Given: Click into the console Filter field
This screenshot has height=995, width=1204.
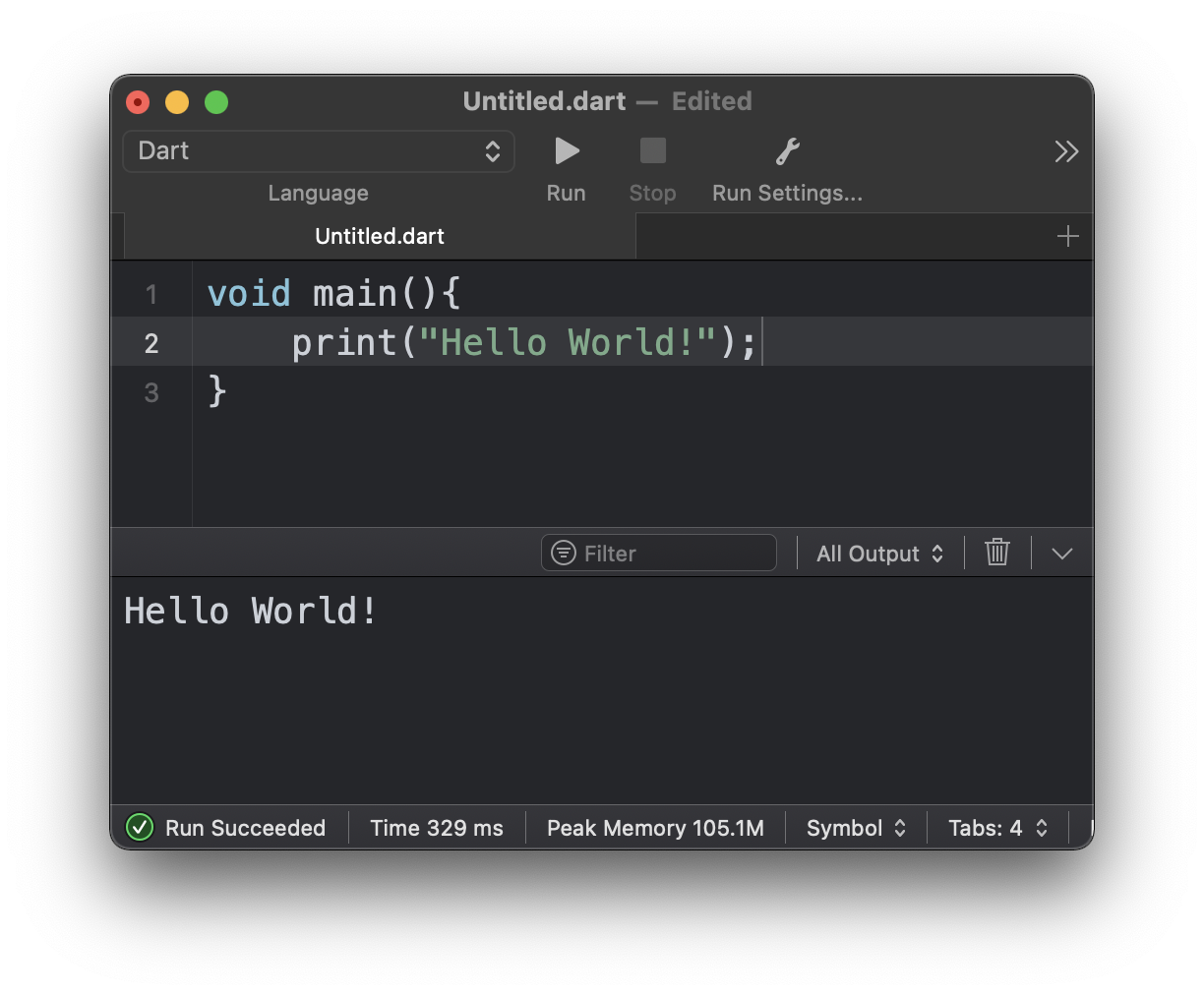Looking at the screenshot, I should point(659,554).
